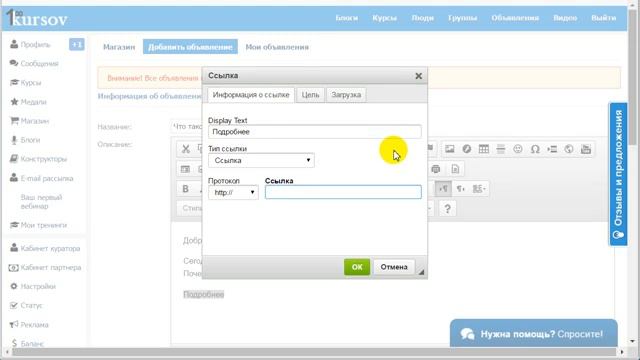
Task: Open the Отзывы и предложения side tab
Action: [x=618, y=174]
